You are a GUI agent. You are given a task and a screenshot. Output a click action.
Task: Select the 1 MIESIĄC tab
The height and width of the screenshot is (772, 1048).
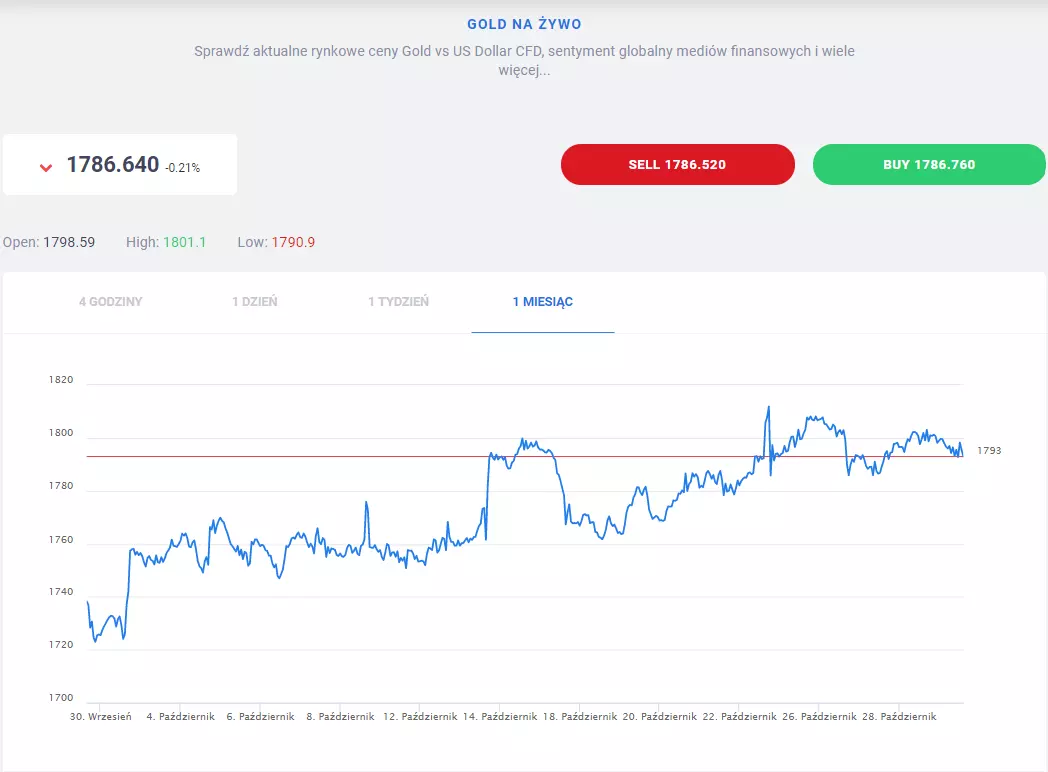pos(543,301)
